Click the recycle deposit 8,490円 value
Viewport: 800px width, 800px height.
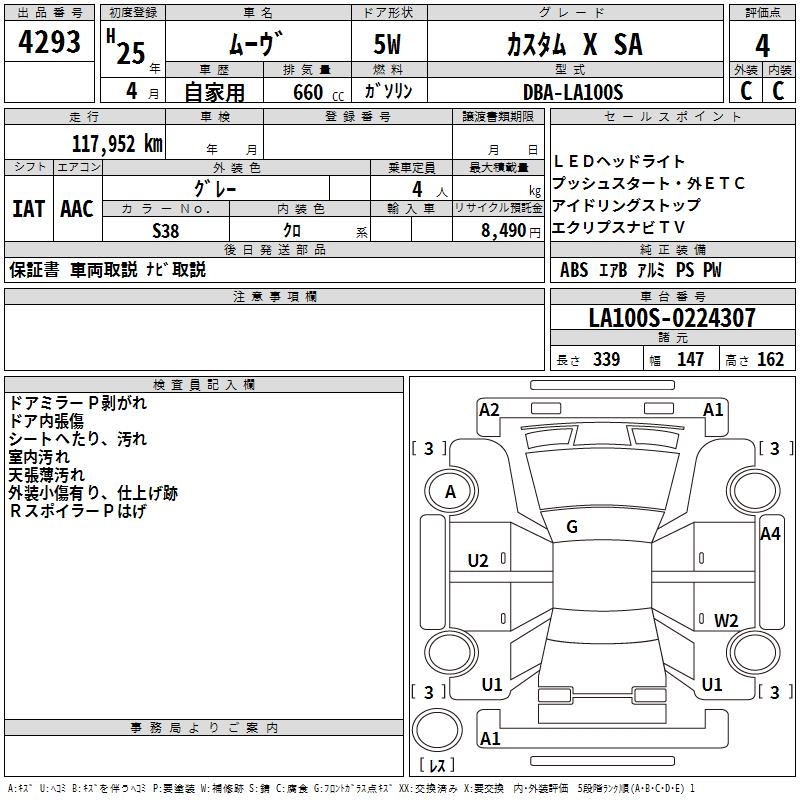[511, 230]
